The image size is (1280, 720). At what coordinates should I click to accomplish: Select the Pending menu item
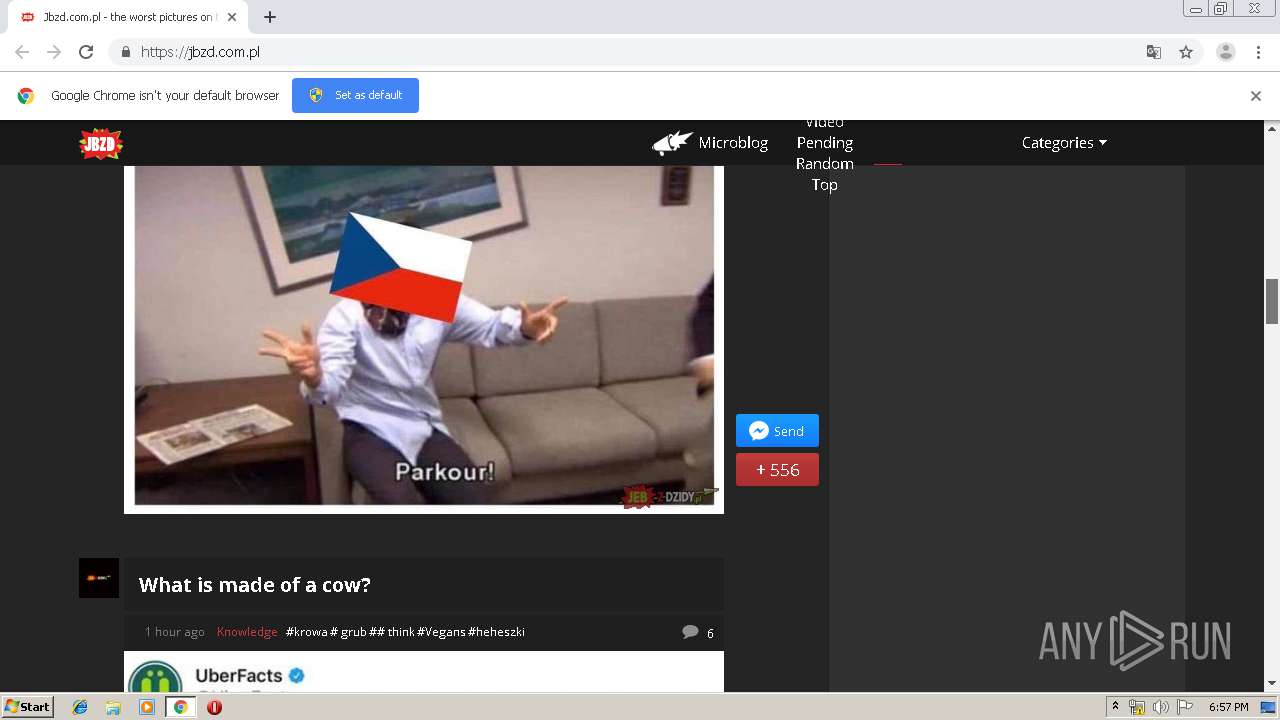point(824,143)
